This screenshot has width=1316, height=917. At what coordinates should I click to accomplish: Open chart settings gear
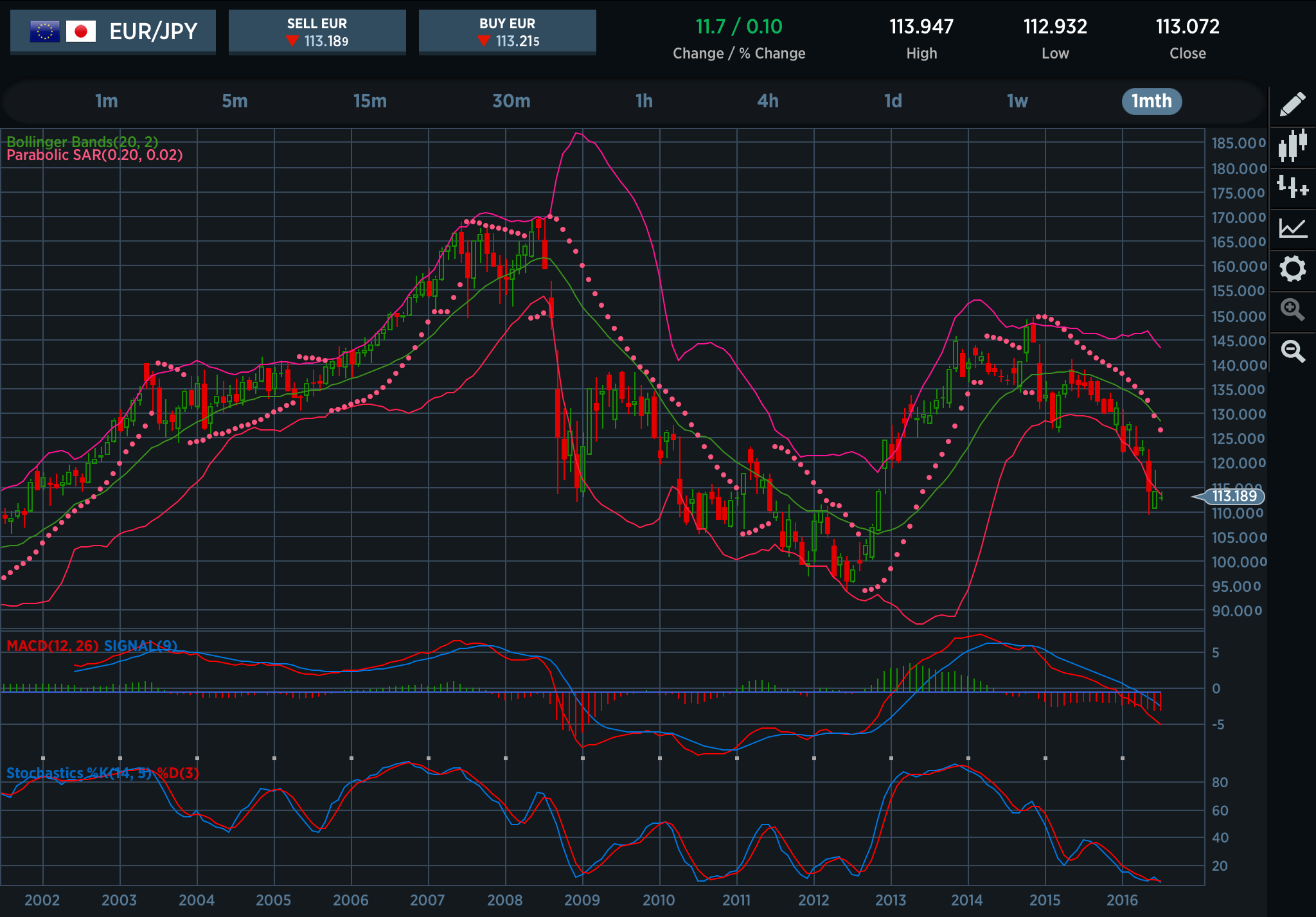coord(1292,269)
